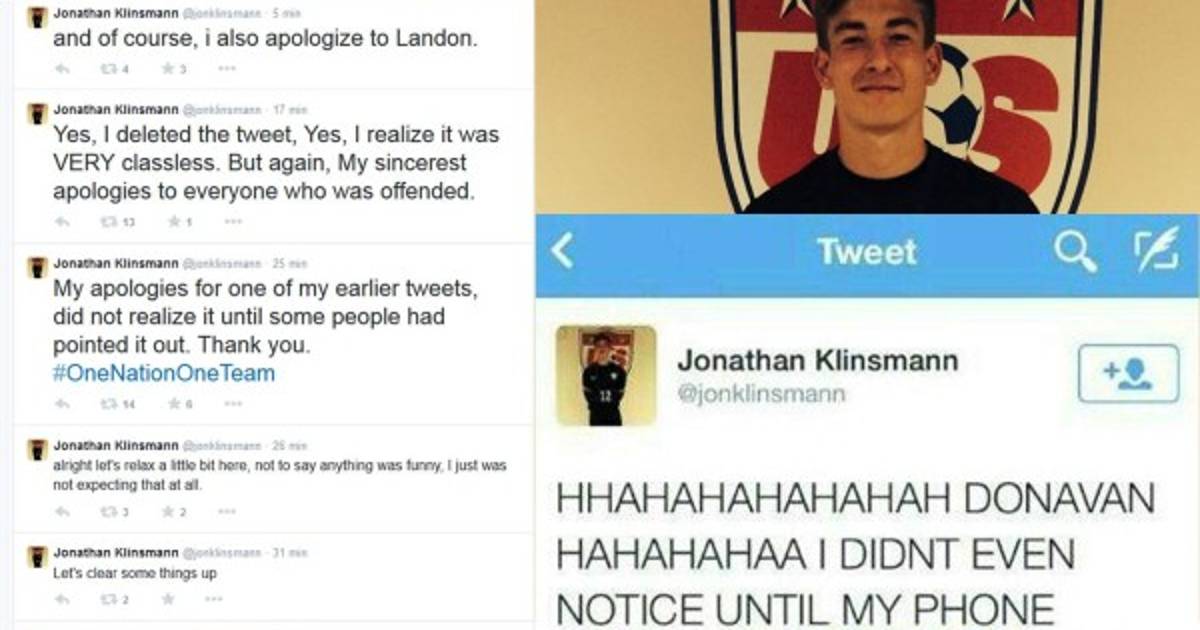Viewport: 1200px width, 630px height.
Task: Reply to the 'alright let's relax' tweet
Action: coord(62,511)
